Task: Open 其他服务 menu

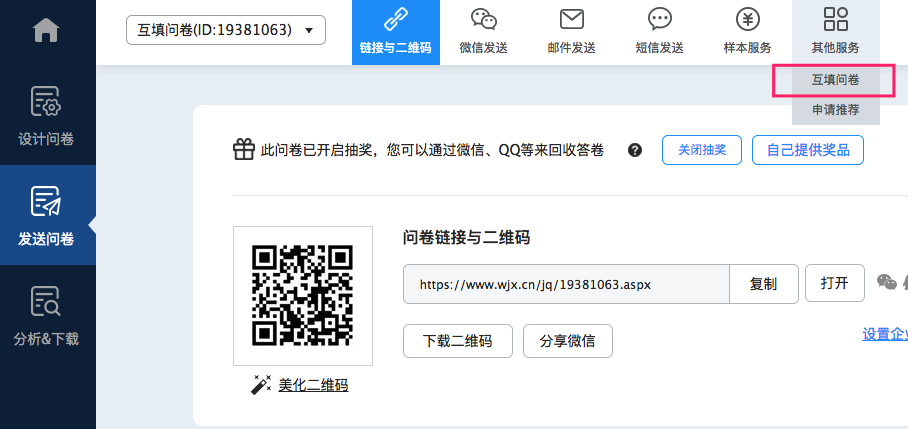Action: 836,32
